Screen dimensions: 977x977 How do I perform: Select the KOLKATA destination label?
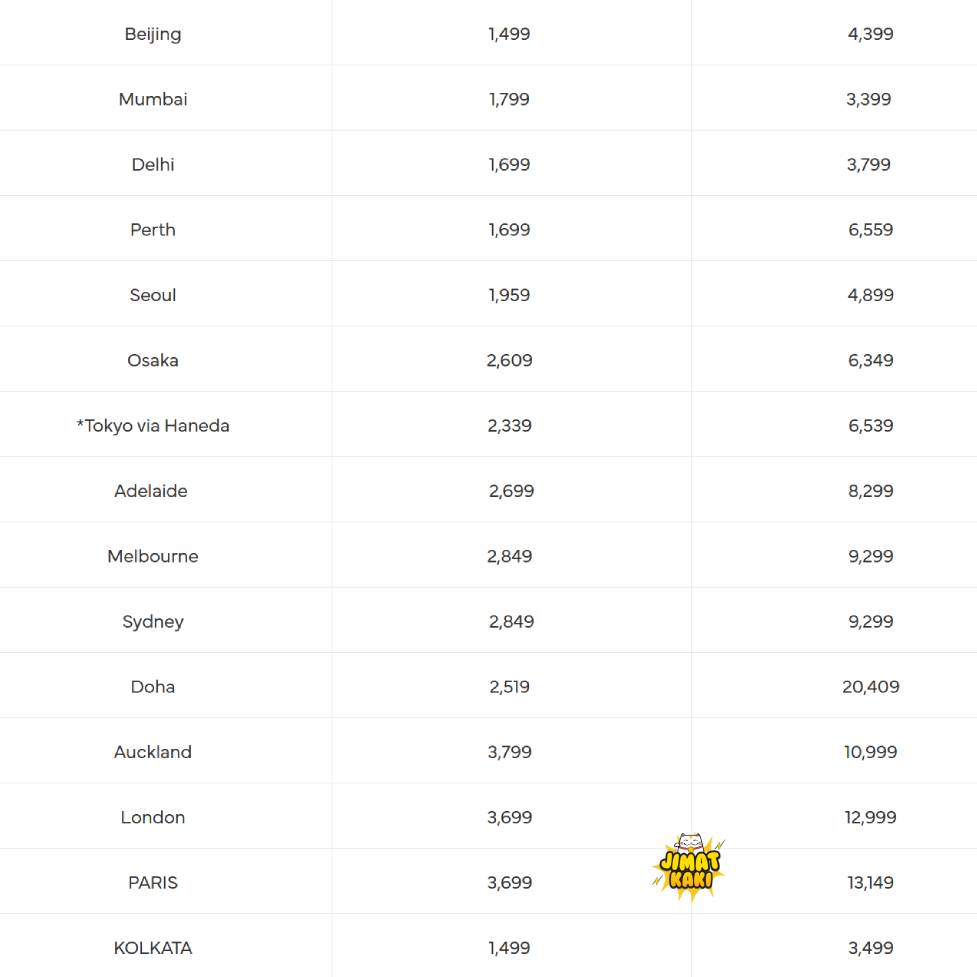(x=153, y=948)
